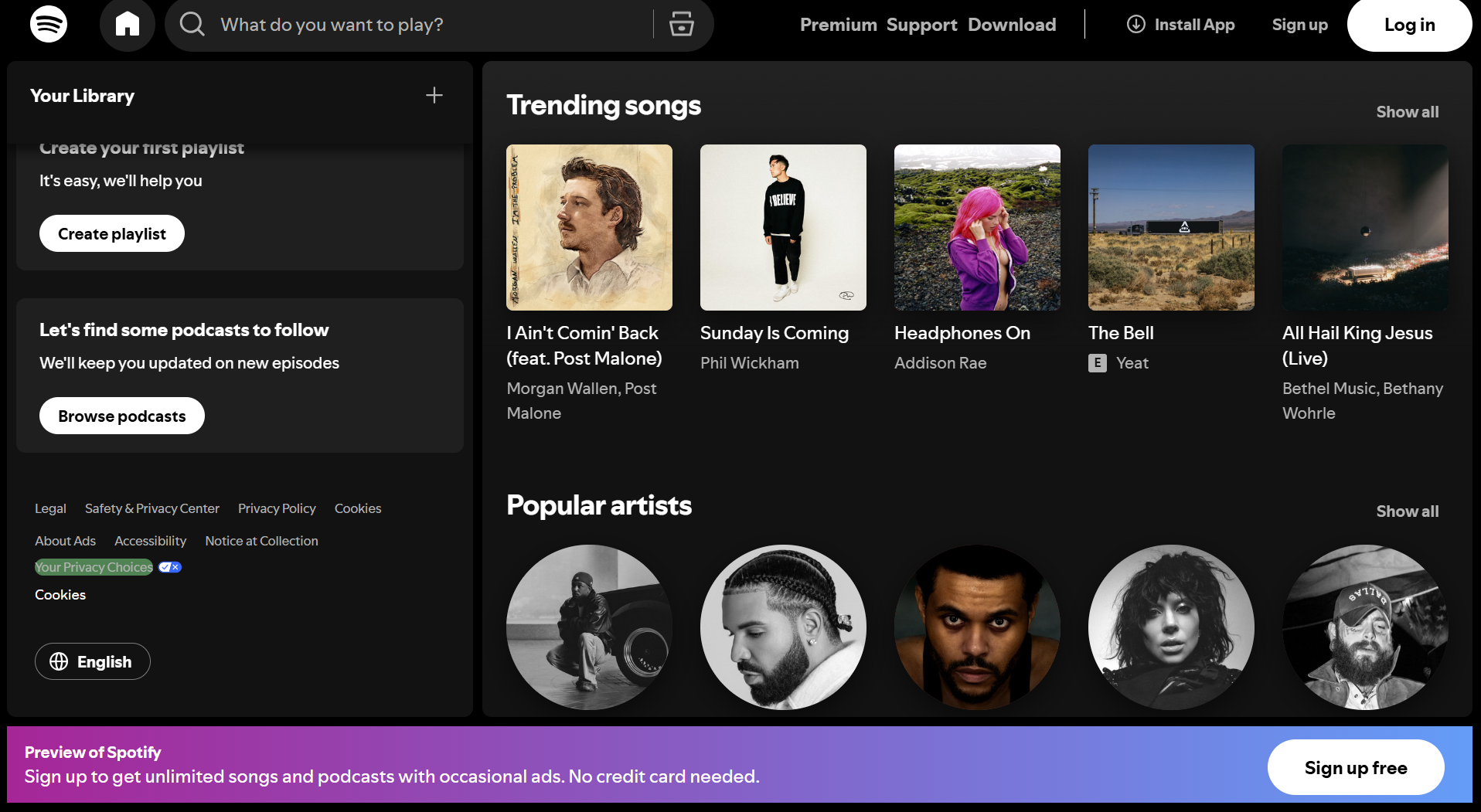The height and width of the screenshot is (812, 1481).
Task: Click the 'I Ain't Comin' Back' song title
Action: tap(584, 345)
